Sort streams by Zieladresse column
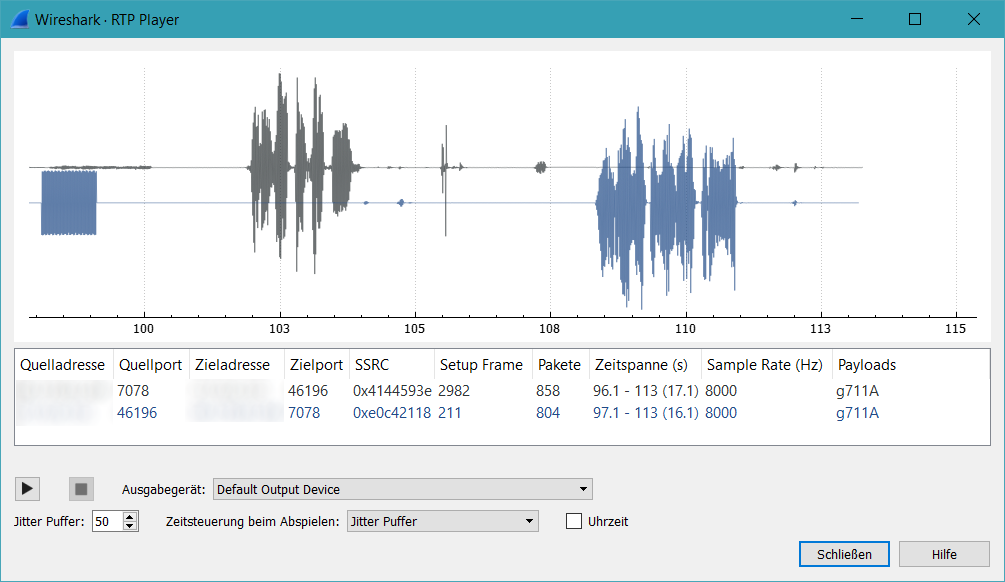This screenshot has height=582, width=1005. [x=237, y=365]
